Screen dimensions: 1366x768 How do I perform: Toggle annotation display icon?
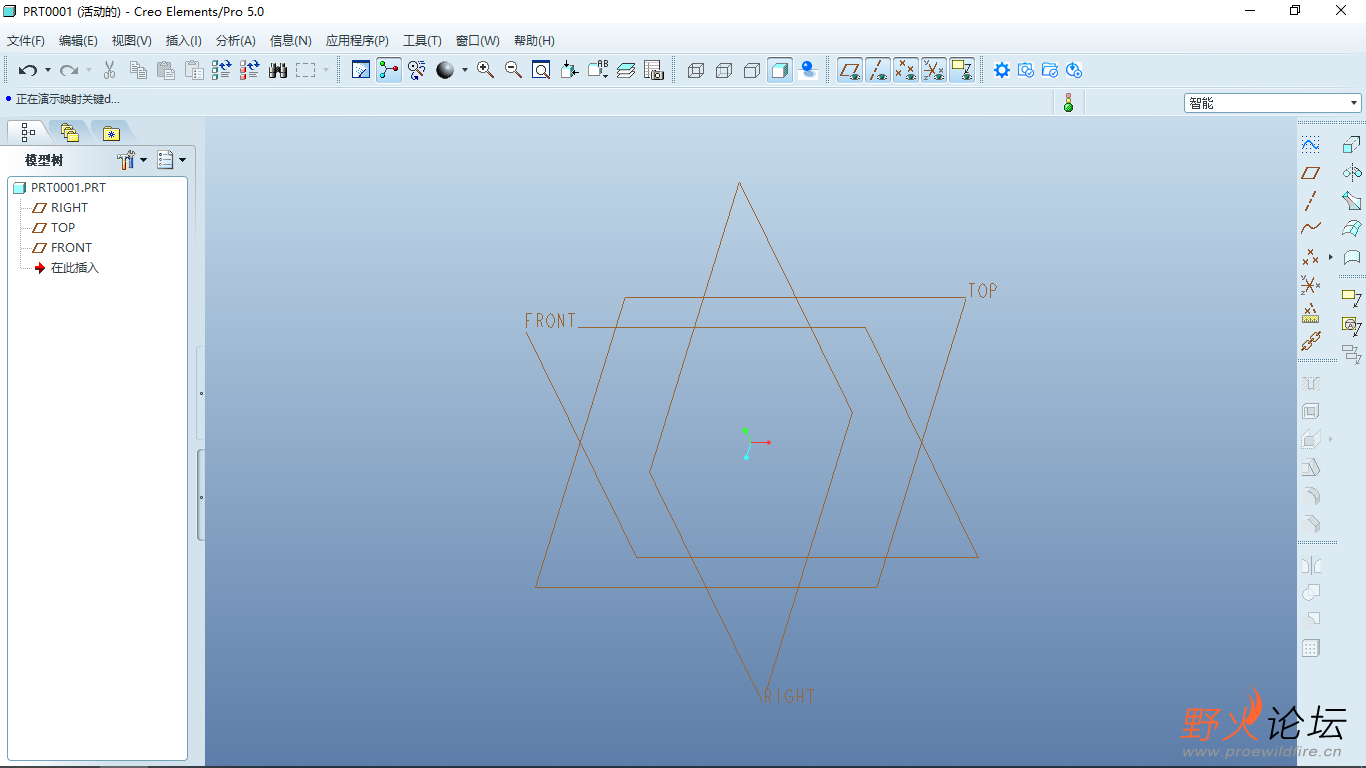pyautogui.click(x=962, y=70)
